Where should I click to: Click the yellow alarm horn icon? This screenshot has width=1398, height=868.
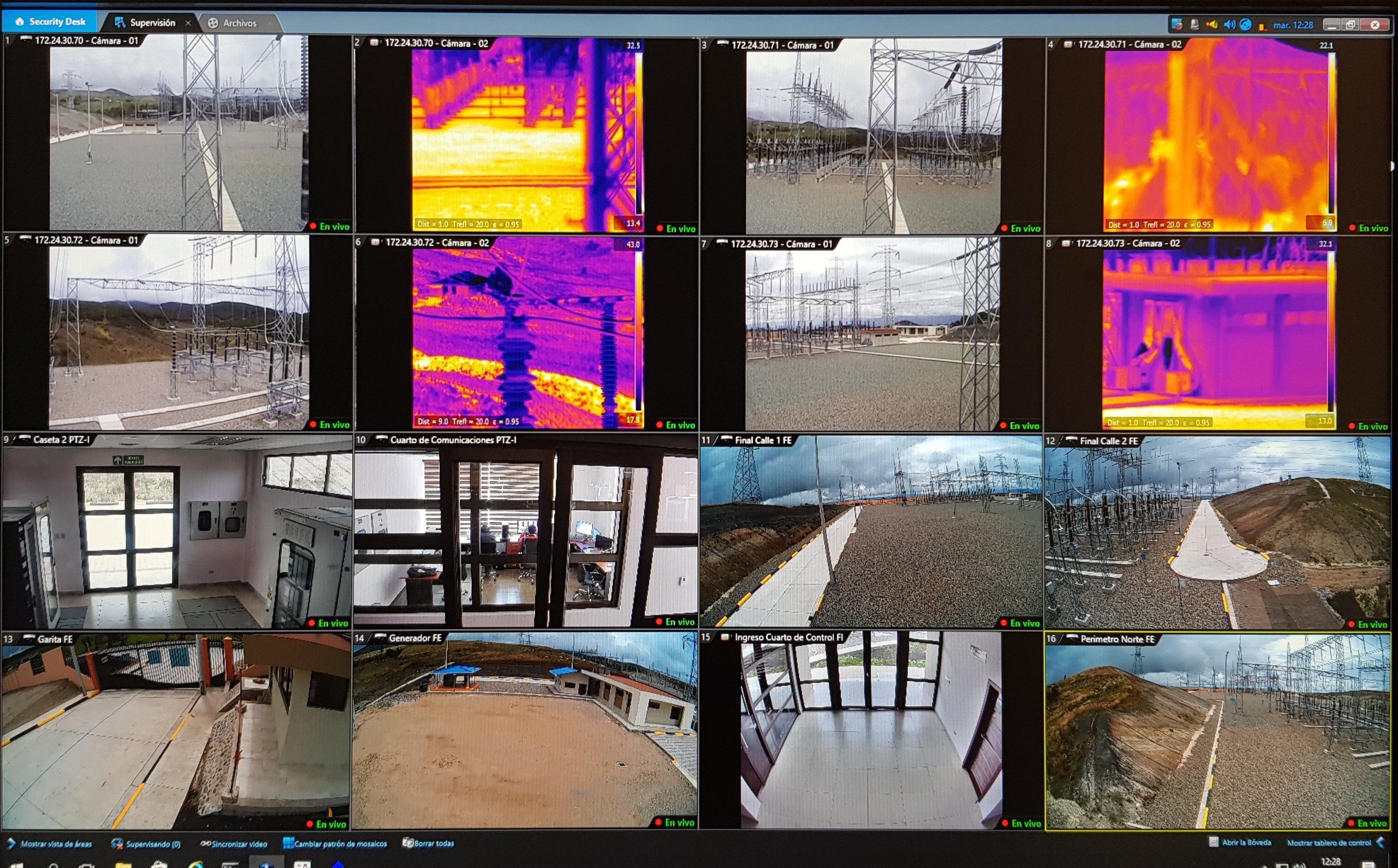(1211, 25)
